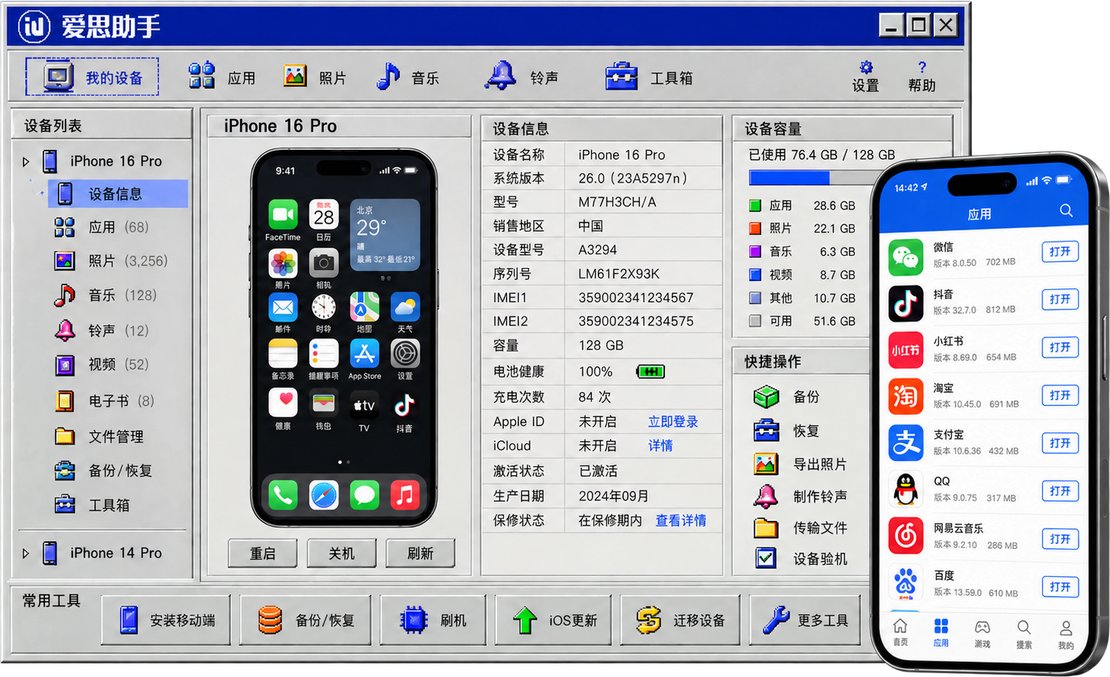Open 电子书 (8) sidebar item

click(105, 401)
